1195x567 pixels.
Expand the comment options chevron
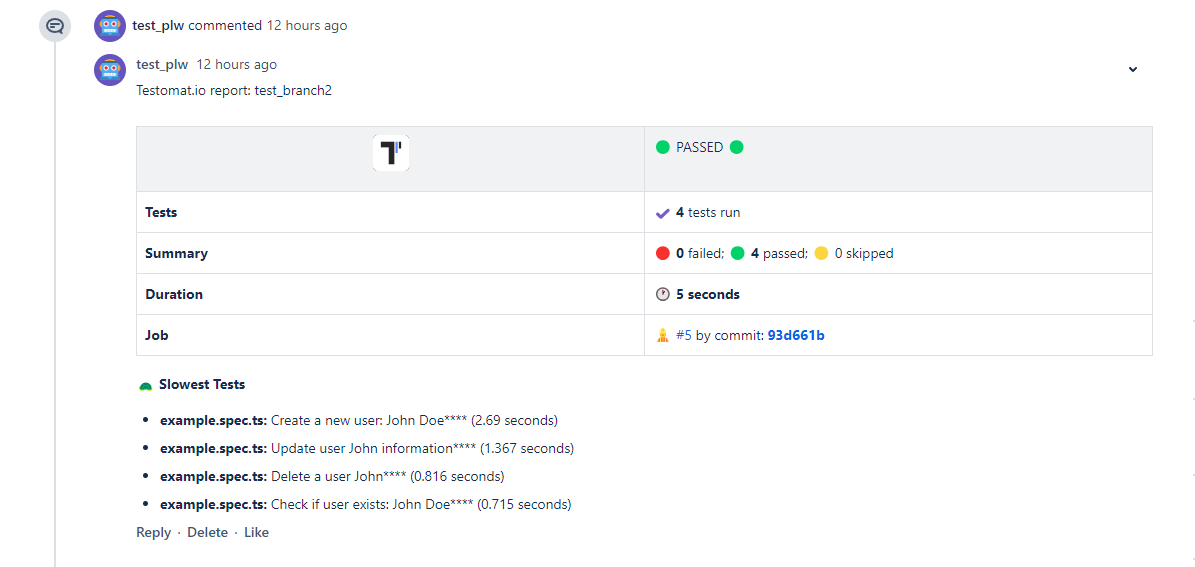(1133, 70)
